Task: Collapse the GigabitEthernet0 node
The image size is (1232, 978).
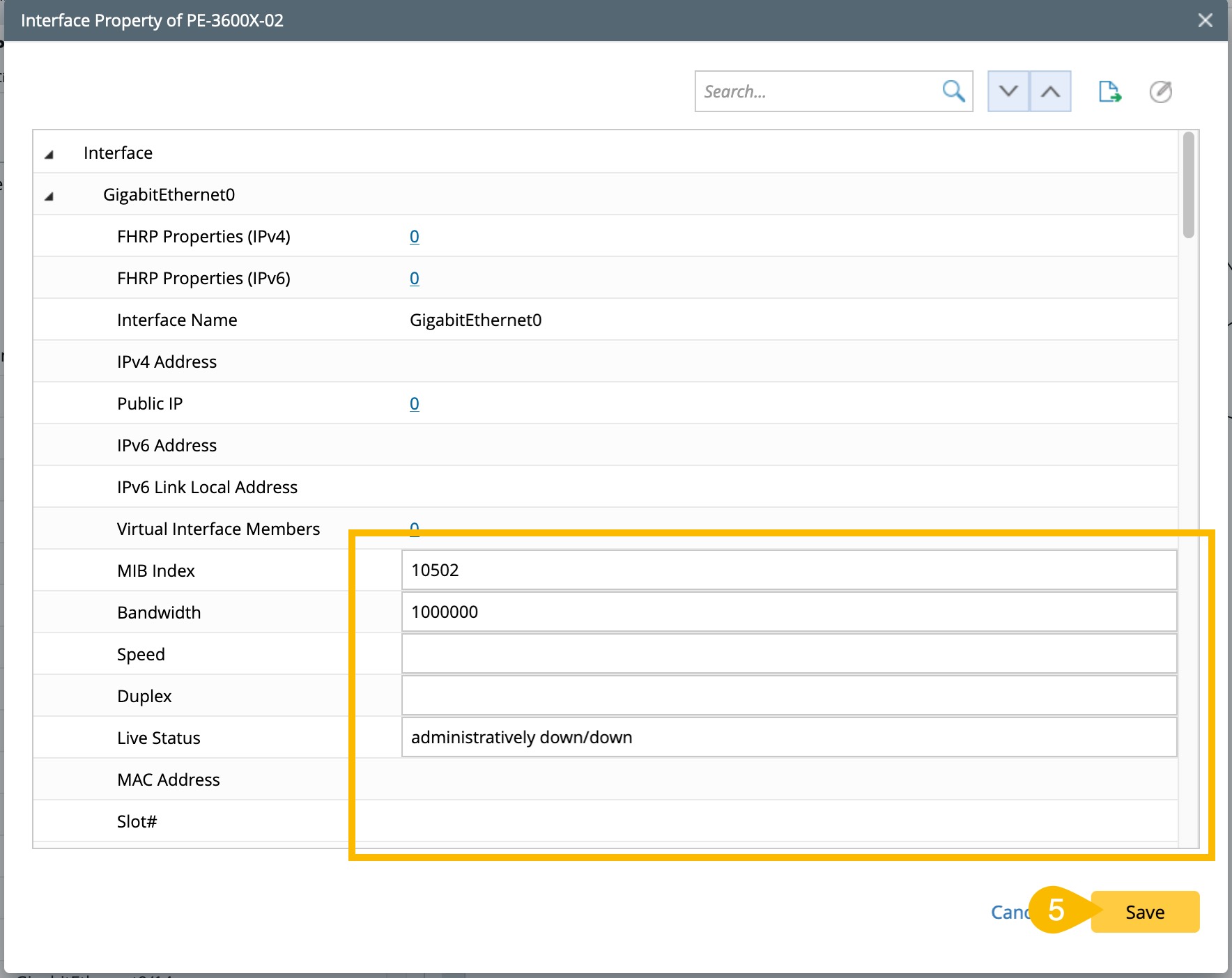Action: [49, 196]
